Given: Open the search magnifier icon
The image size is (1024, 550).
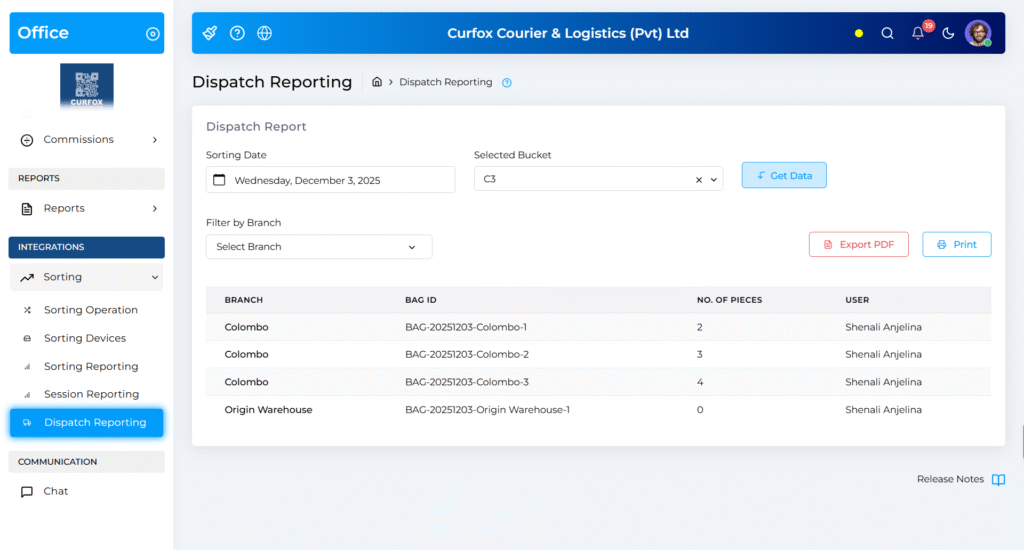Looking at the screenshot, I should click(x=887, y=33).
